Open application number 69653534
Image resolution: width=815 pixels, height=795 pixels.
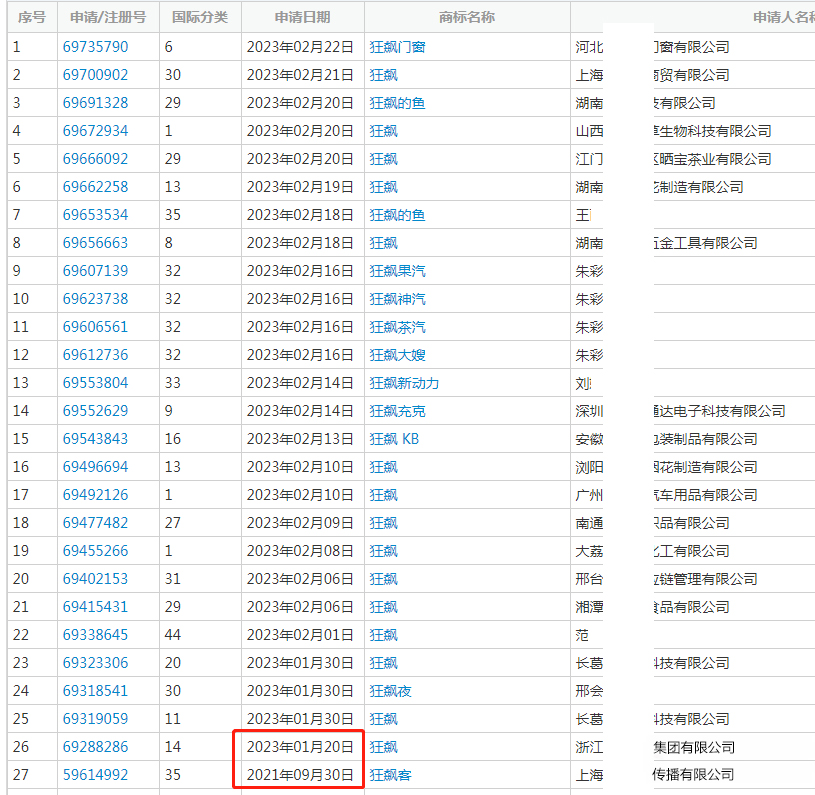click(95, 215)
